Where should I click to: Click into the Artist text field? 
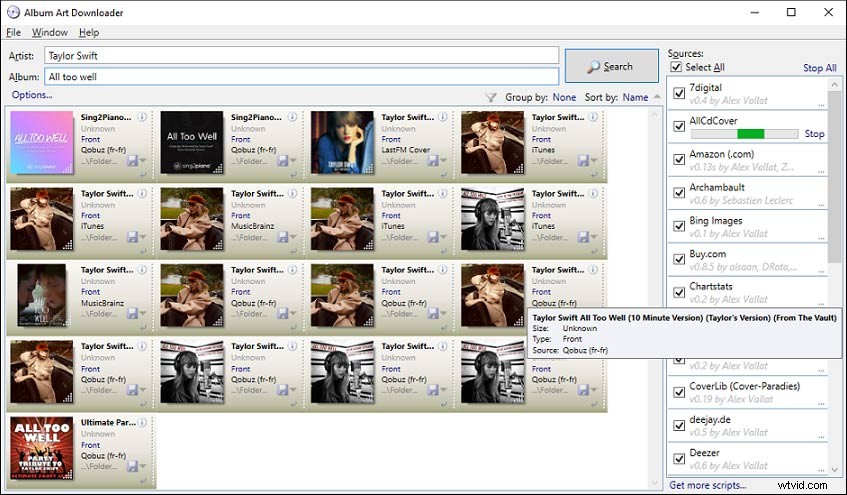click(x=300, y=56)
